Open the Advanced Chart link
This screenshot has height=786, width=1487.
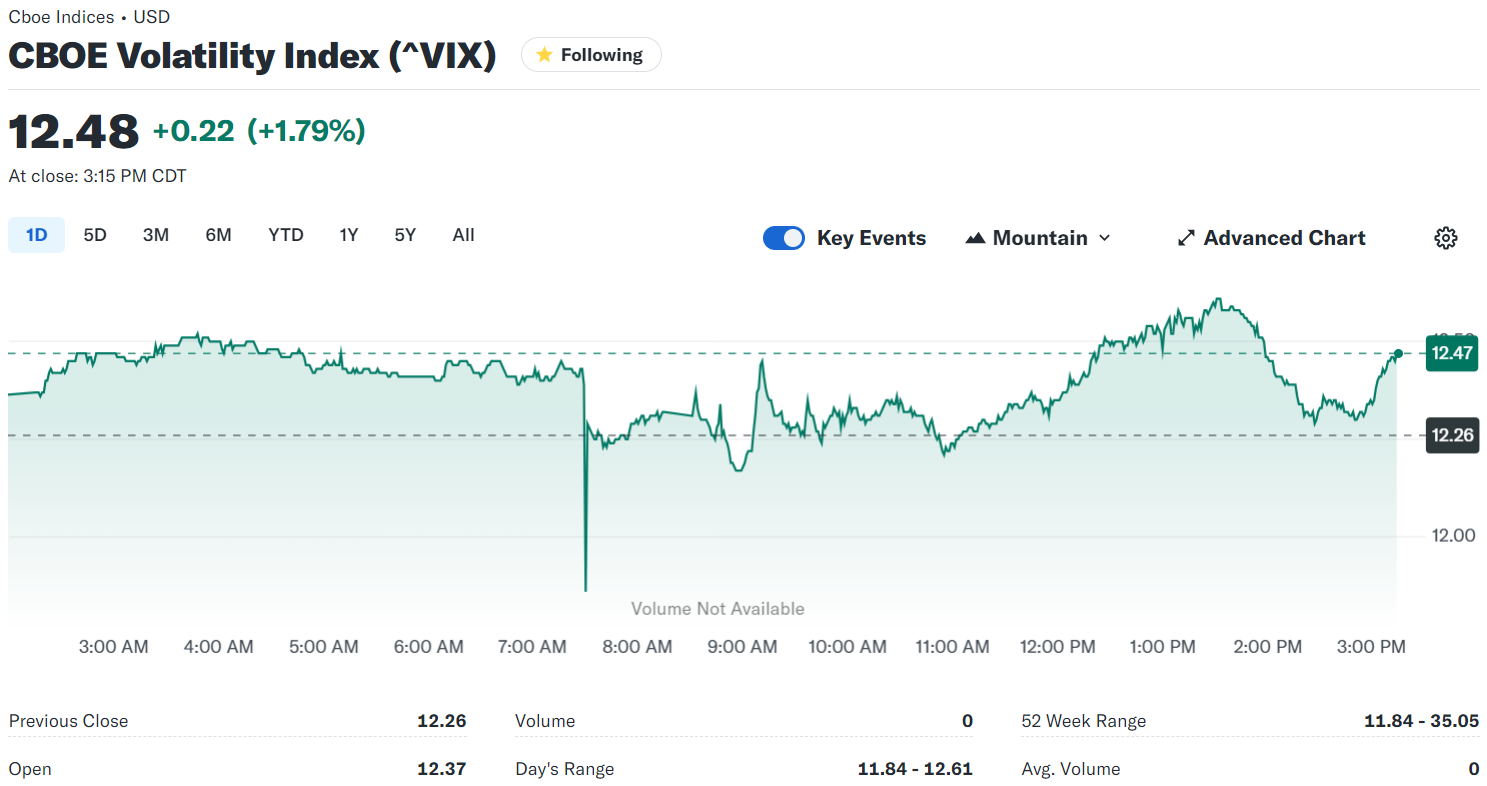pos(1271,238)
